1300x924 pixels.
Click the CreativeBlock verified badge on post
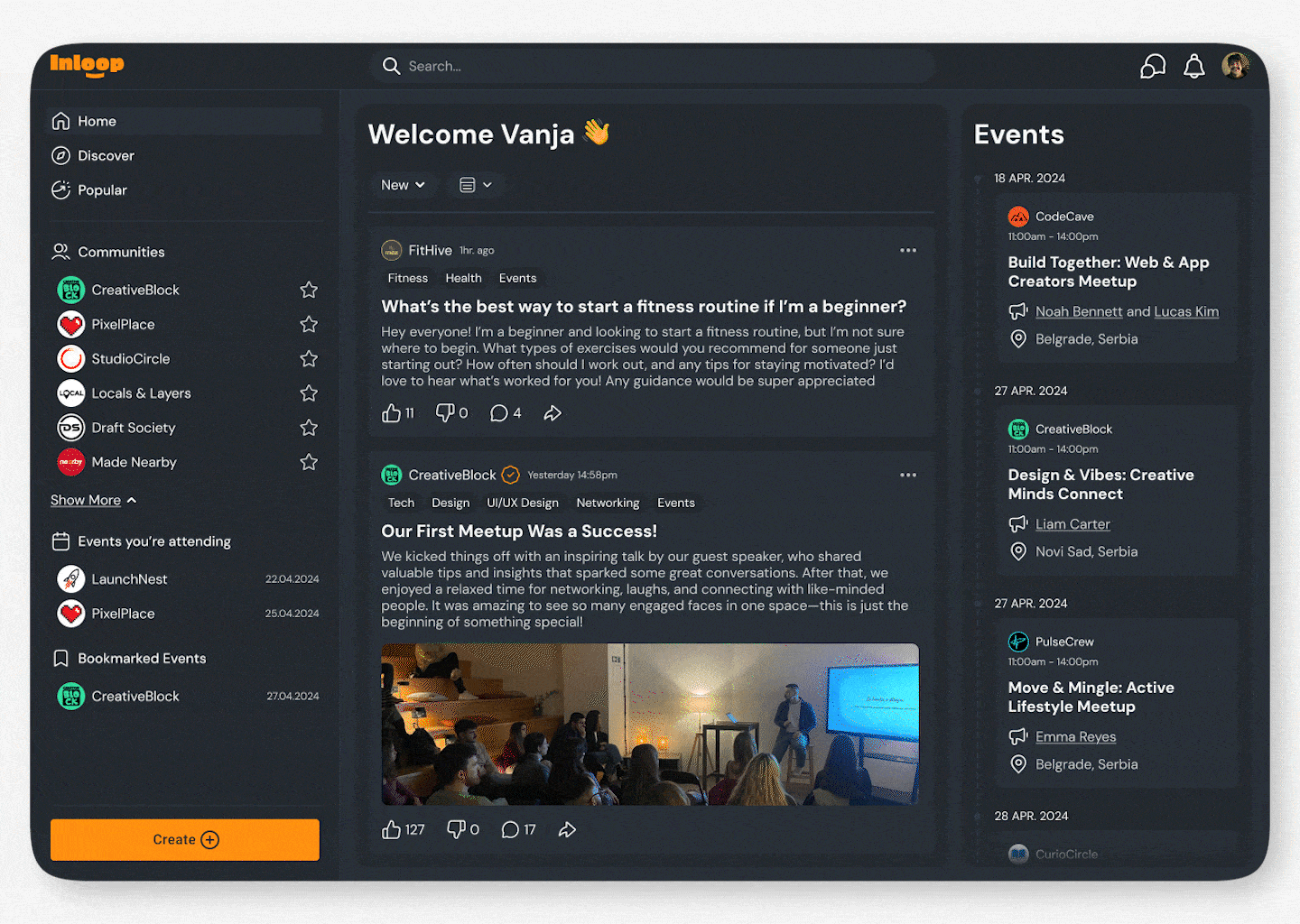click(x=511, y=475)
